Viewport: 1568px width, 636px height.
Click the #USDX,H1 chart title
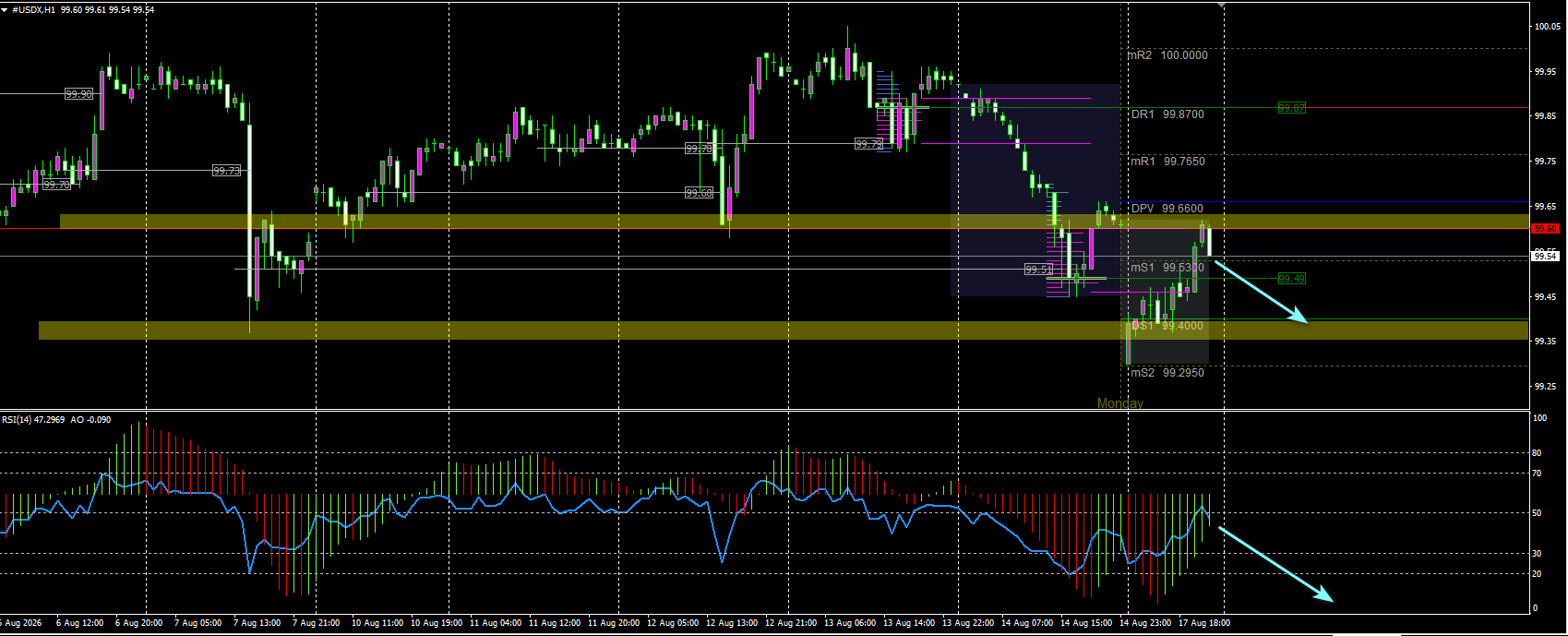point(33,9)
